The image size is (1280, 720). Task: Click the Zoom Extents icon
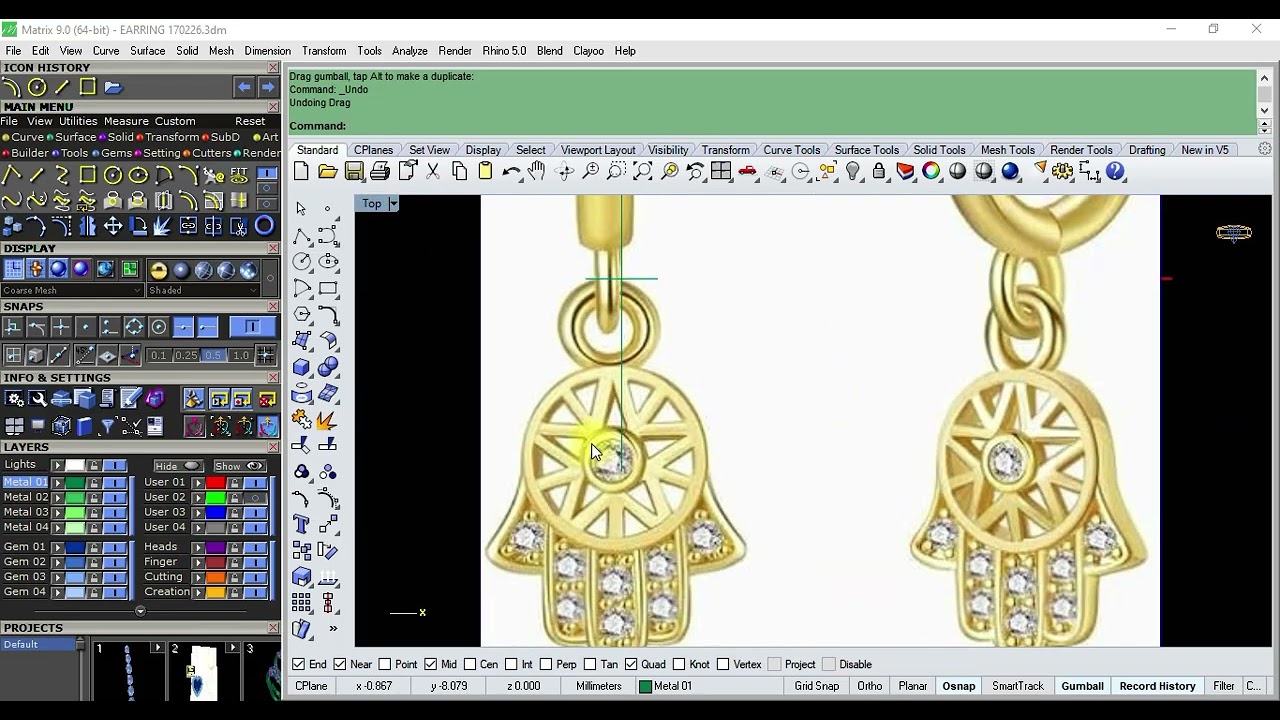coord(643,172)
